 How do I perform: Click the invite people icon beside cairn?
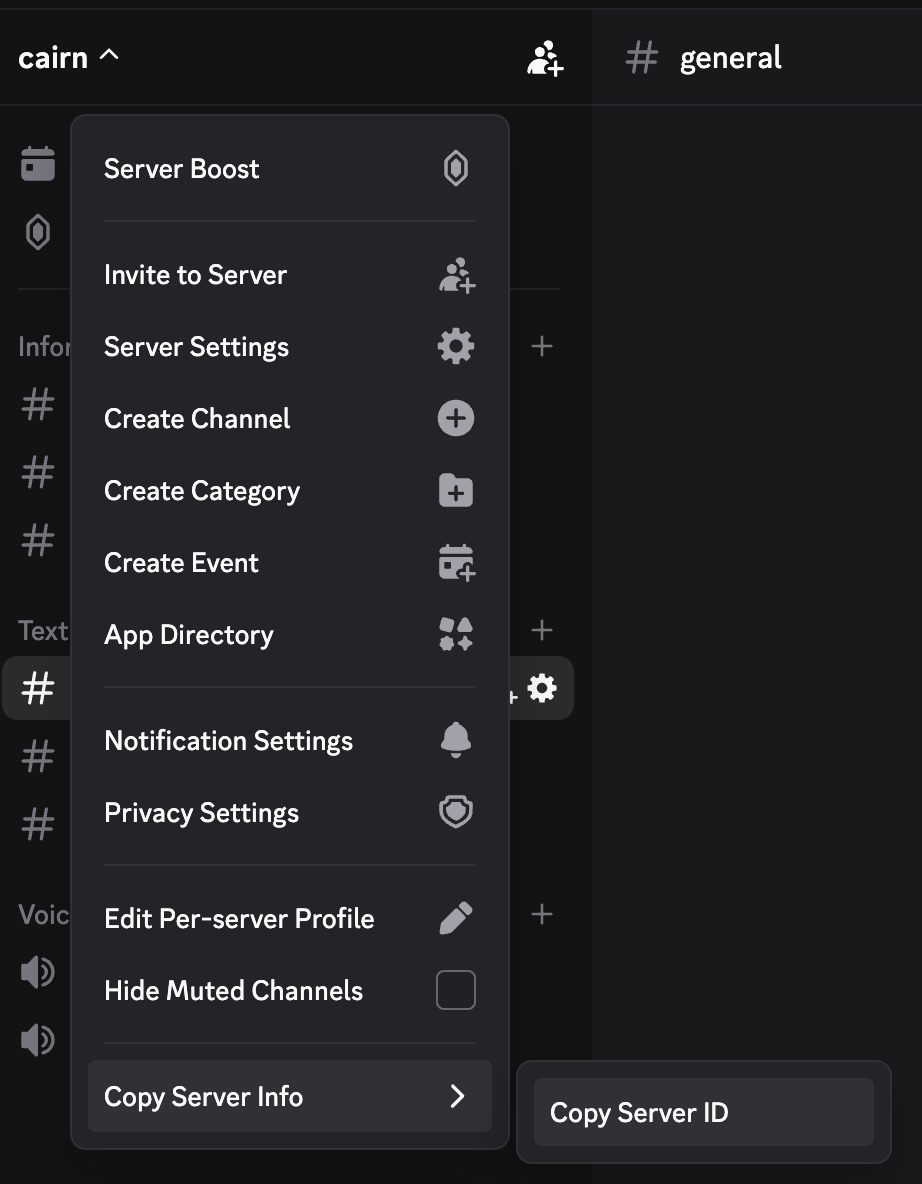coord(545,58)
